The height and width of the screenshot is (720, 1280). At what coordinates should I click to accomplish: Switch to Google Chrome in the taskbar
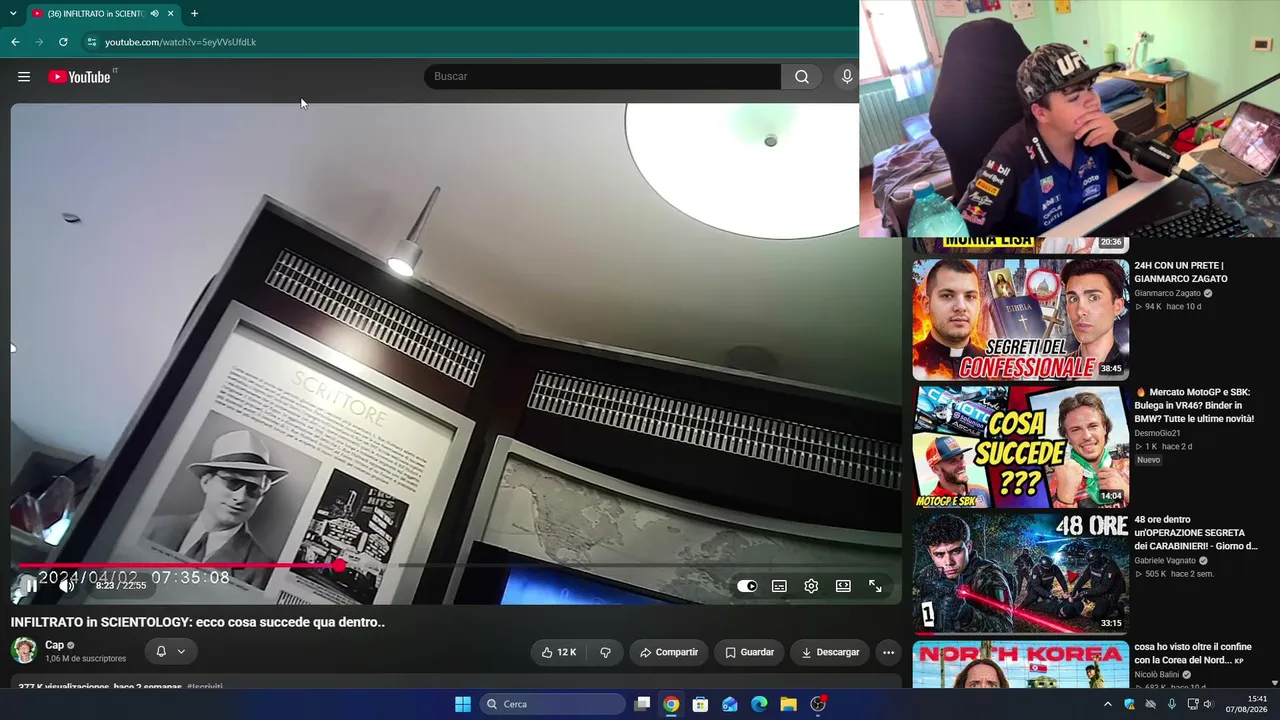(x=671, y=704)
